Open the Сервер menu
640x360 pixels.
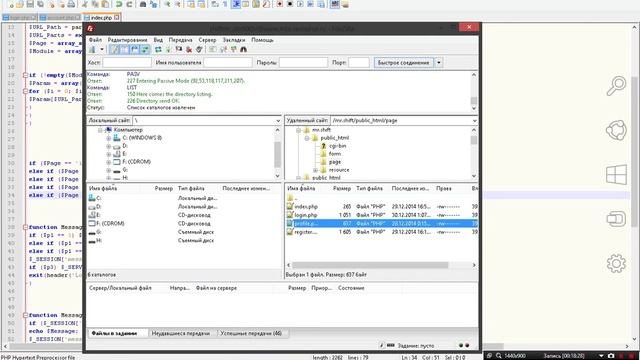(207, 40)
